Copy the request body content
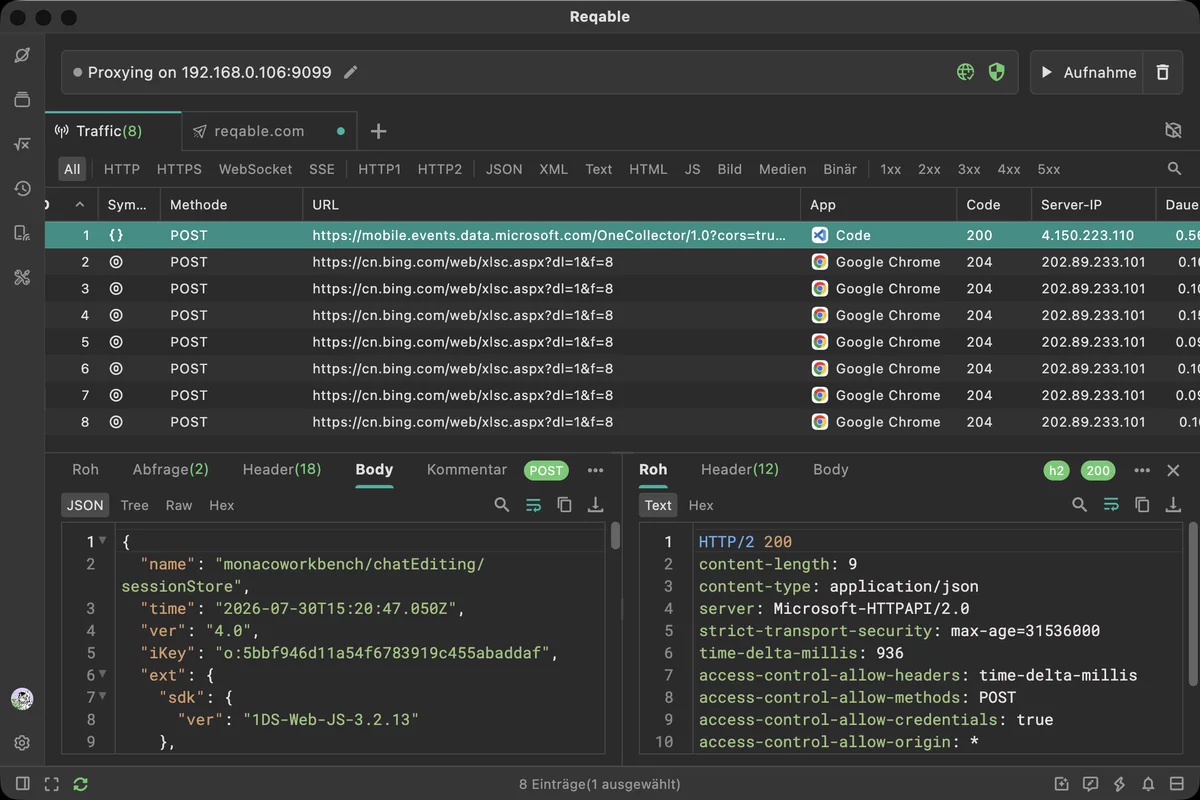 [564, 505]
